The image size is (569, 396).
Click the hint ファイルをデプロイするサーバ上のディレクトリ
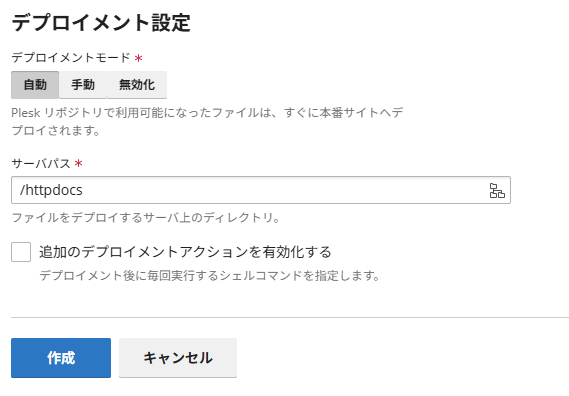[146, 218]
